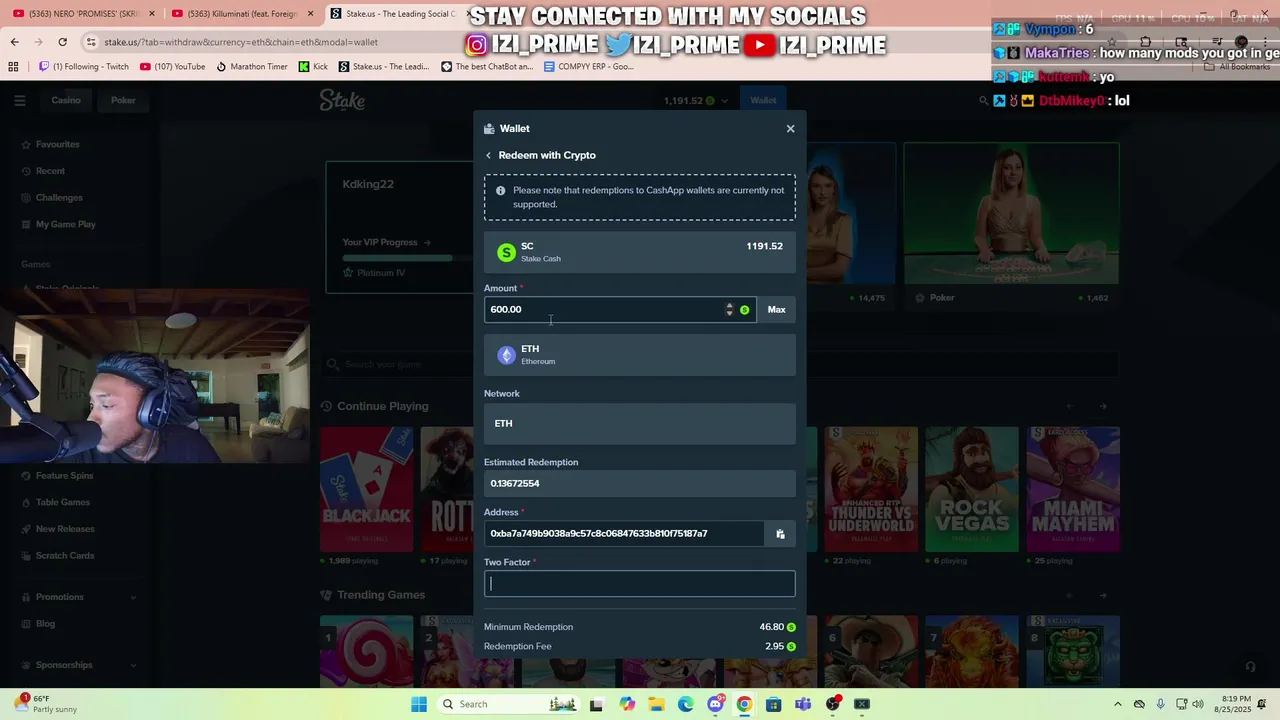Open Casino tab on Stake header
Image resolution: width=1280 pixels, height=720 pixels.
click(x=66, y=100)
